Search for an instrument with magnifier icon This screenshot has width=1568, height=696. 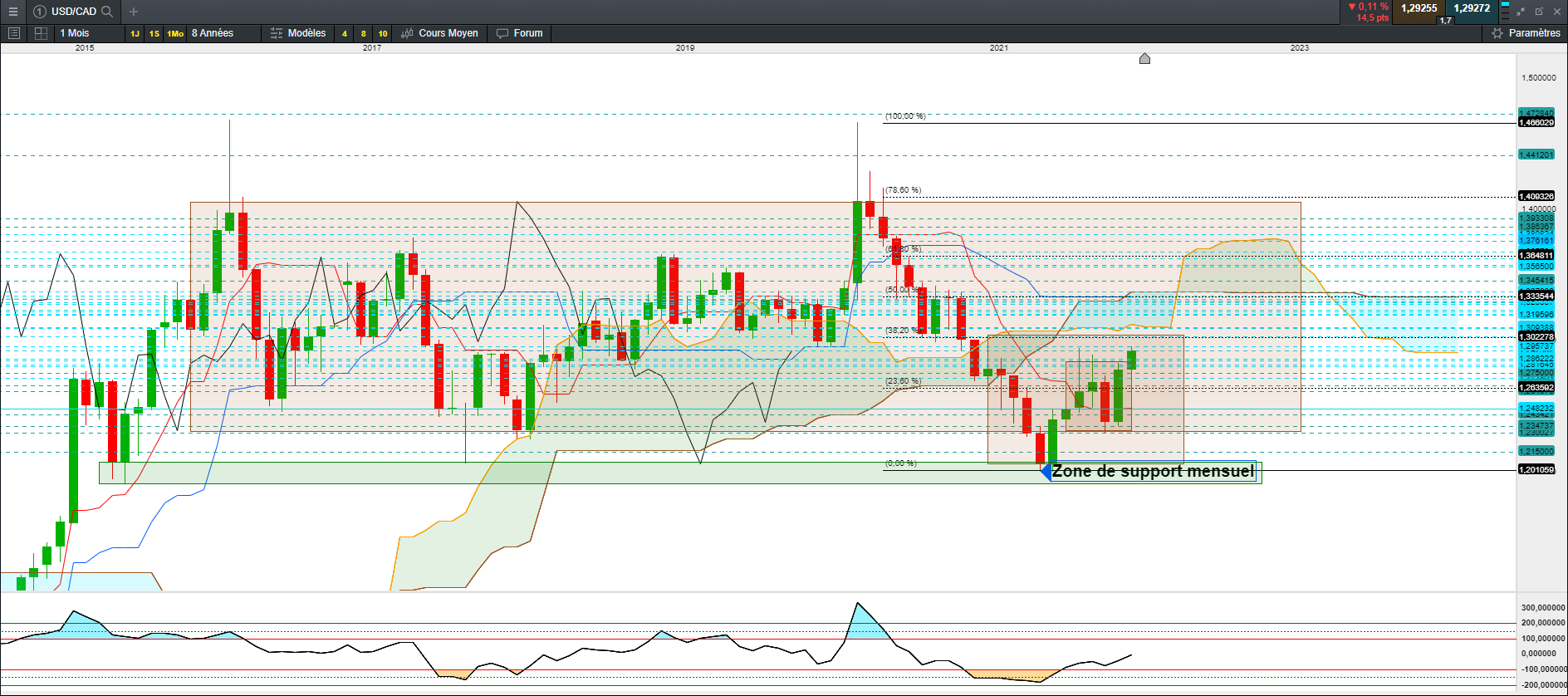107,12
